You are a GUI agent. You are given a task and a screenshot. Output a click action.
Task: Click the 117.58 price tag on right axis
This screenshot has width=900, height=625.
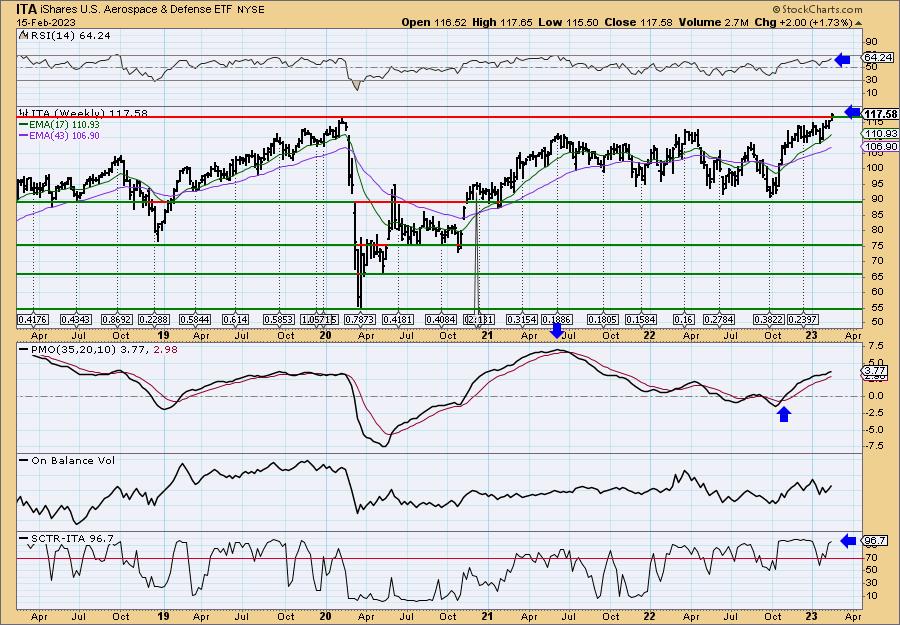click(880, 114)
